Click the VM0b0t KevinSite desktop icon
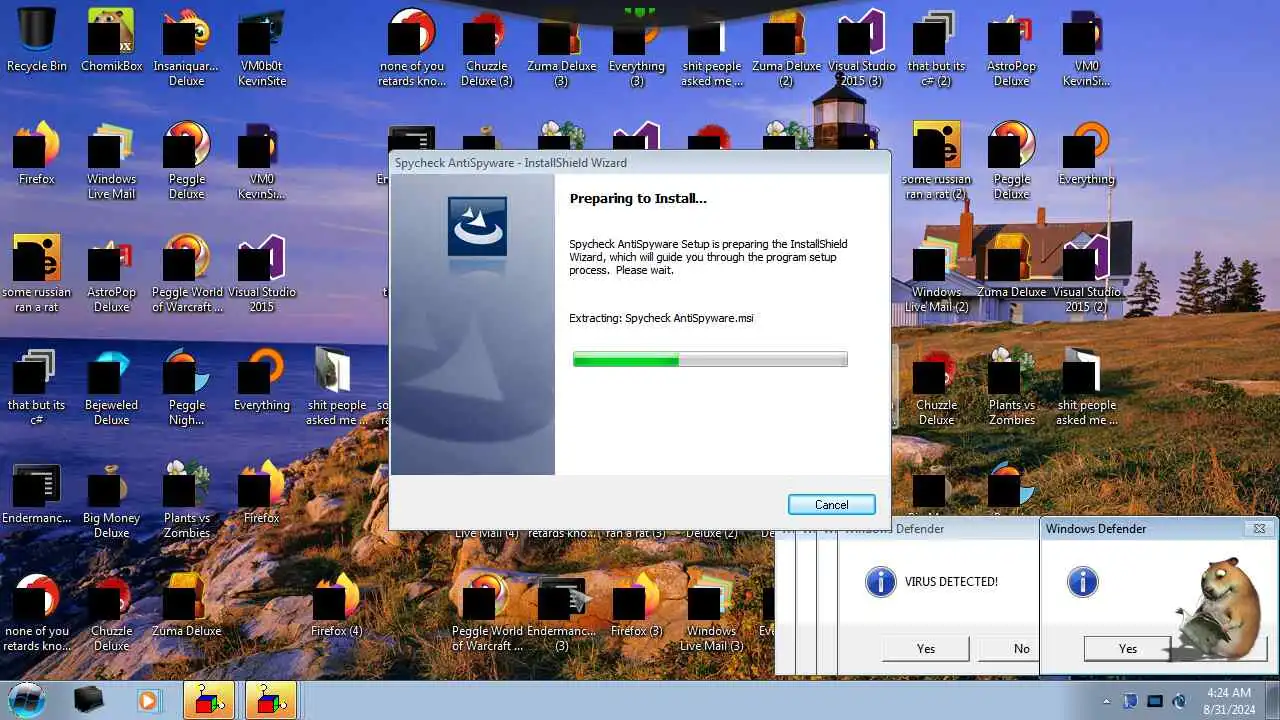This screenshot has height=720, width=1280. click(261, 47)
